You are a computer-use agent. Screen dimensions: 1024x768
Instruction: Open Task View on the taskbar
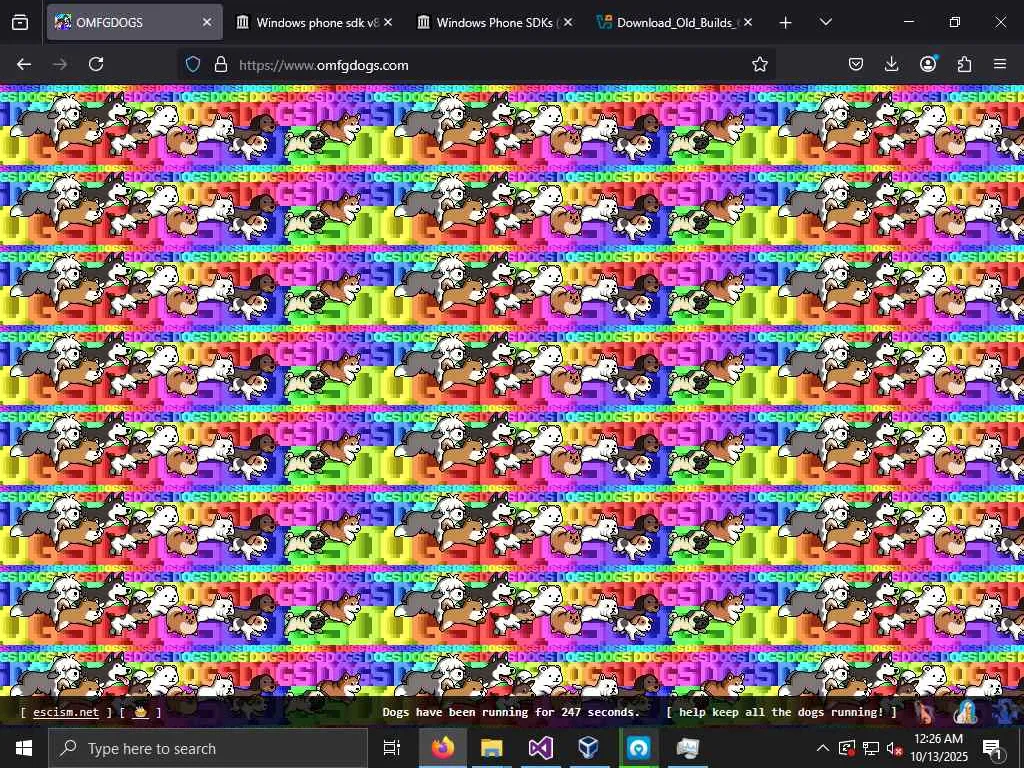pos(392,748)
